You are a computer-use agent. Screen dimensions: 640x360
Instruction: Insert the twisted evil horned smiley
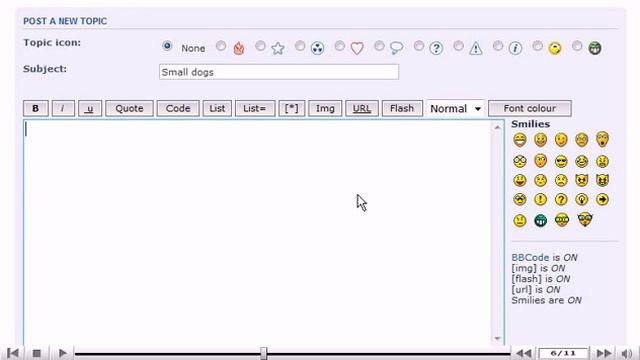coord(602,180)
